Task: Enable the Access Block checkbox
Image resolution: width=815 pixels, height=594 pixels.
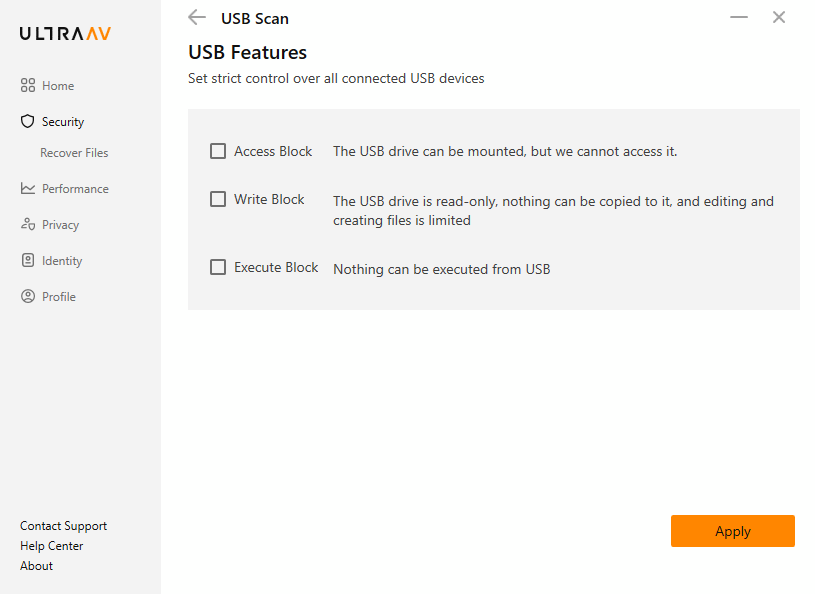Action: click(218, 151)
